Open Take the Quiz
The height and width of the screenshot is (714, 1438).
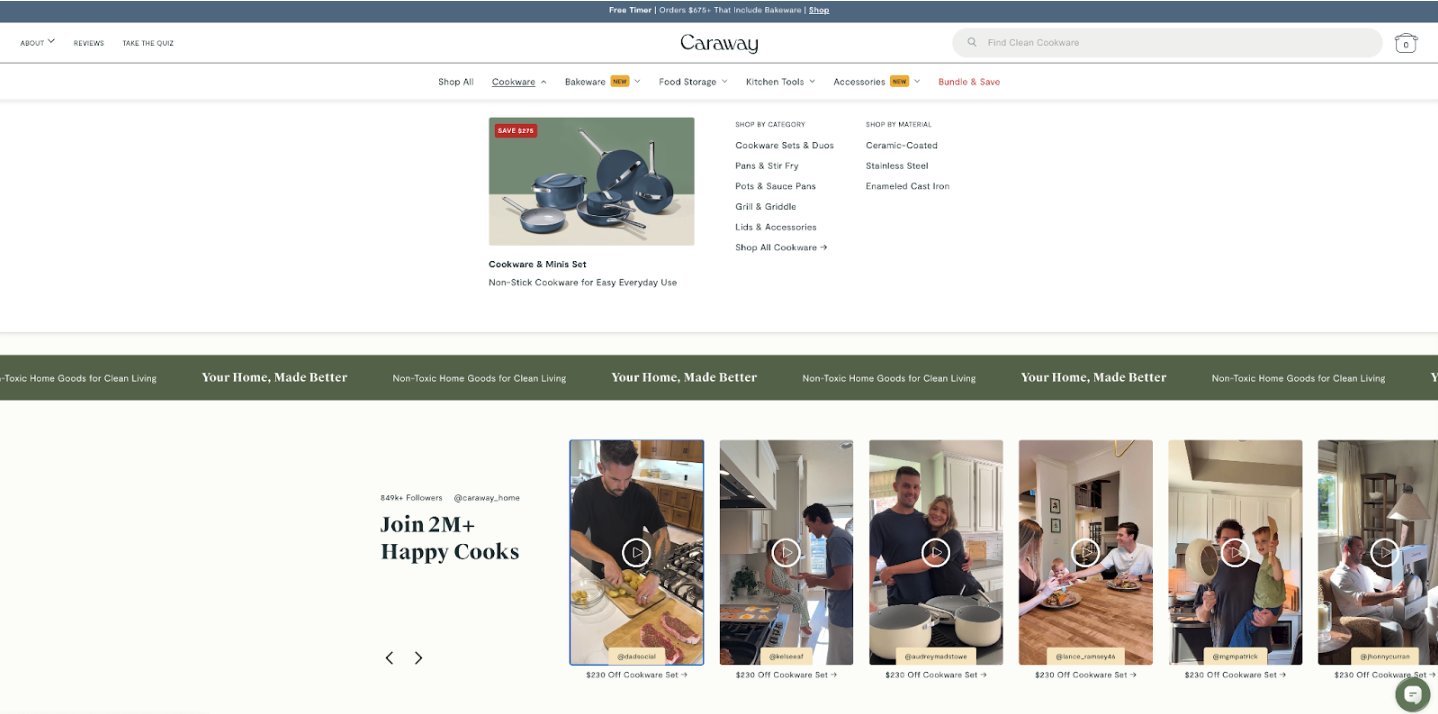[148, 43]
